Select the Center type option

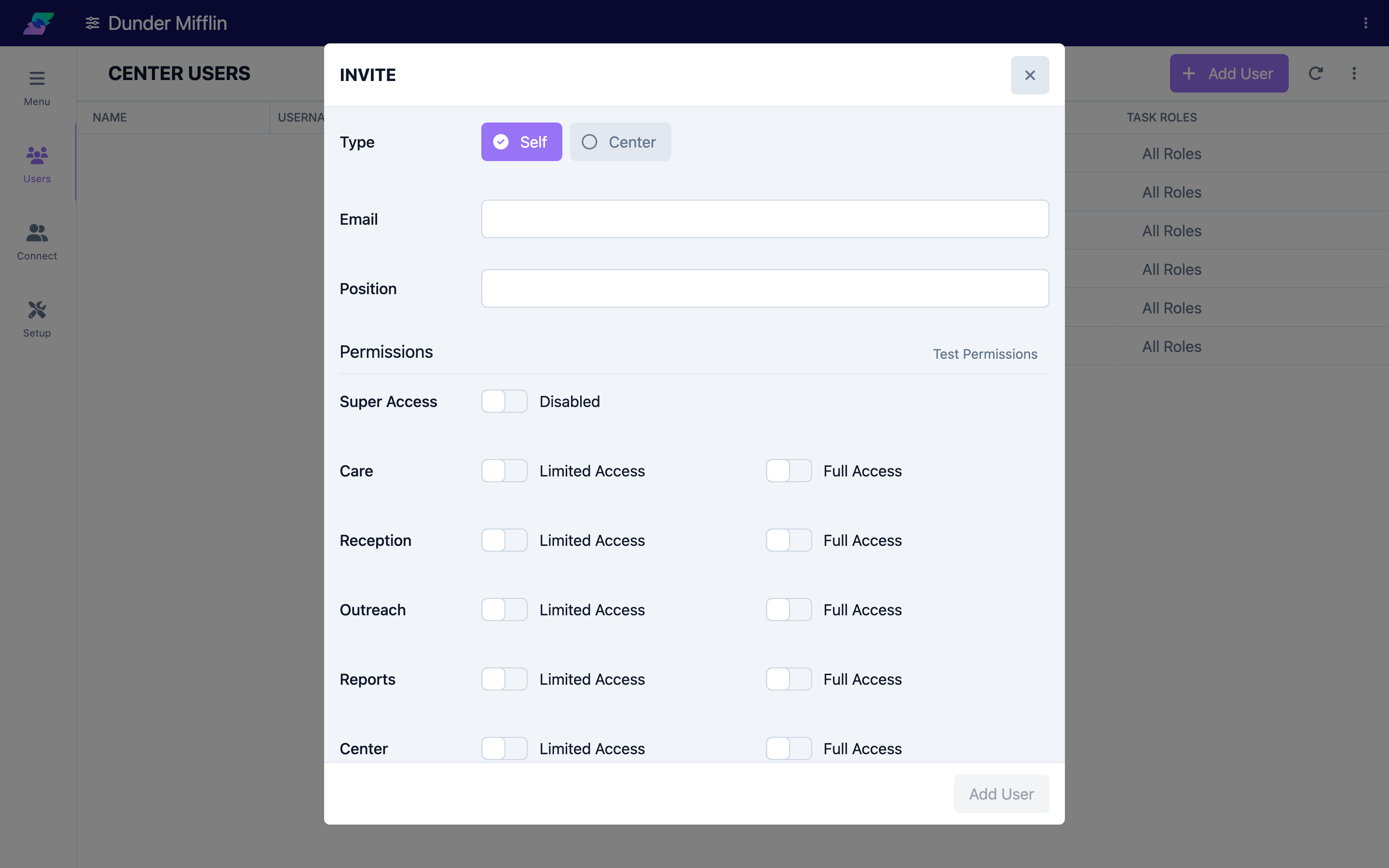(620, 142)
